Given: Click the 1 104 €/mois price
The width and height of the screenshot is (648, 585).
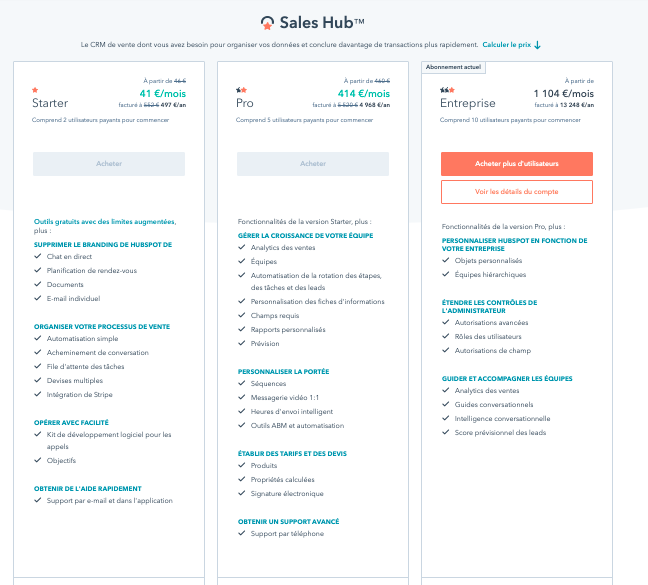Looking at the screenshot, I should [564, 94].
